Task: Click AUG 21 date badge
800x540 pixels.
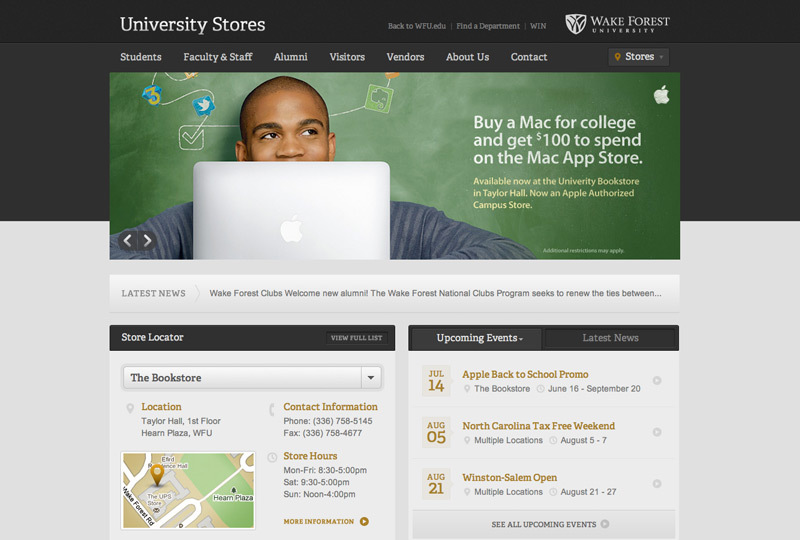Action: (436, 484)
